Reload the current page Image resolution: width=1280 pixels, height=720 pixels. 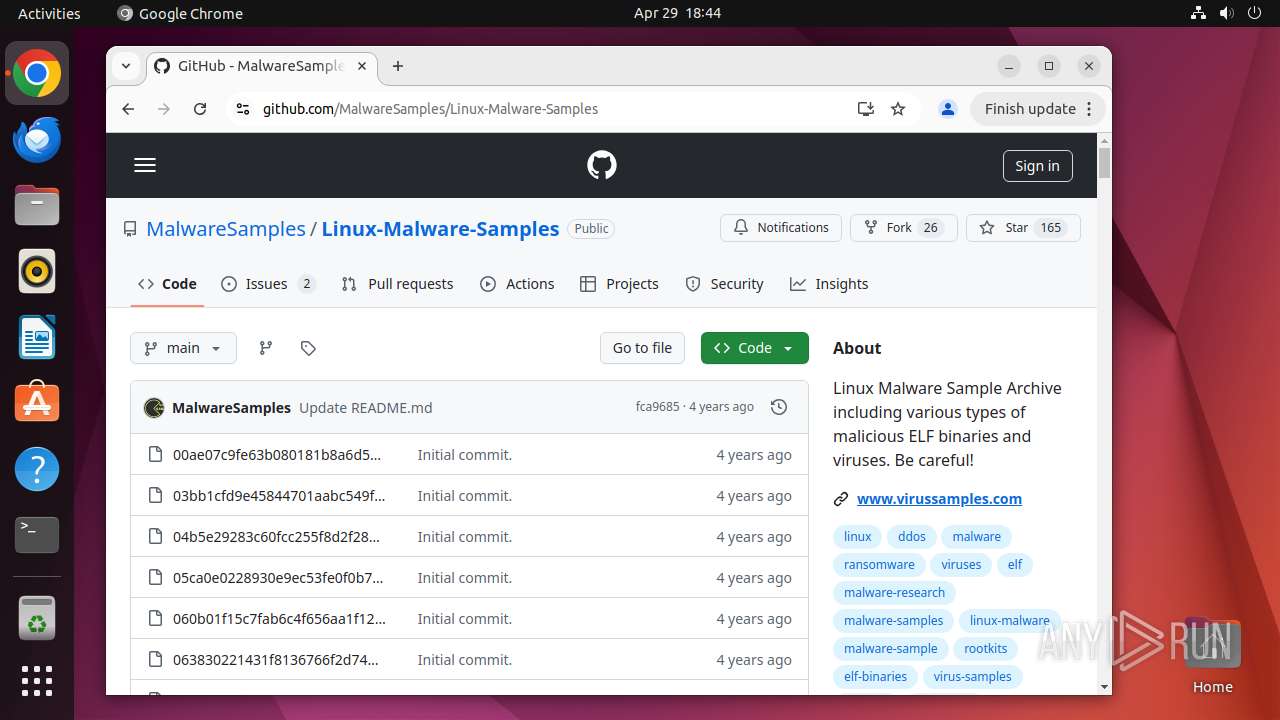click(200, 109)
